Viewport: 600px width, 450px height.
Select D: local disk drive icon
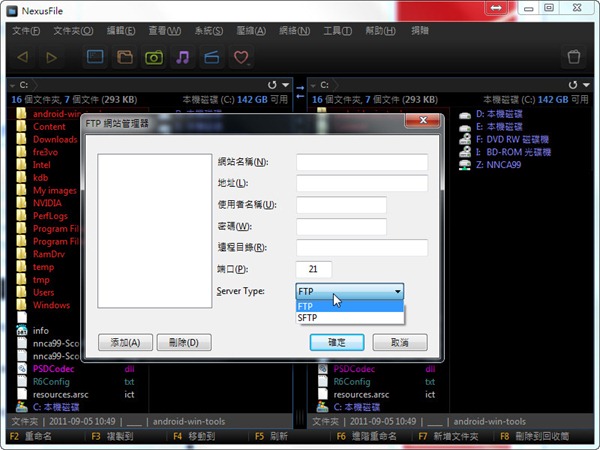tap(465, 114)
